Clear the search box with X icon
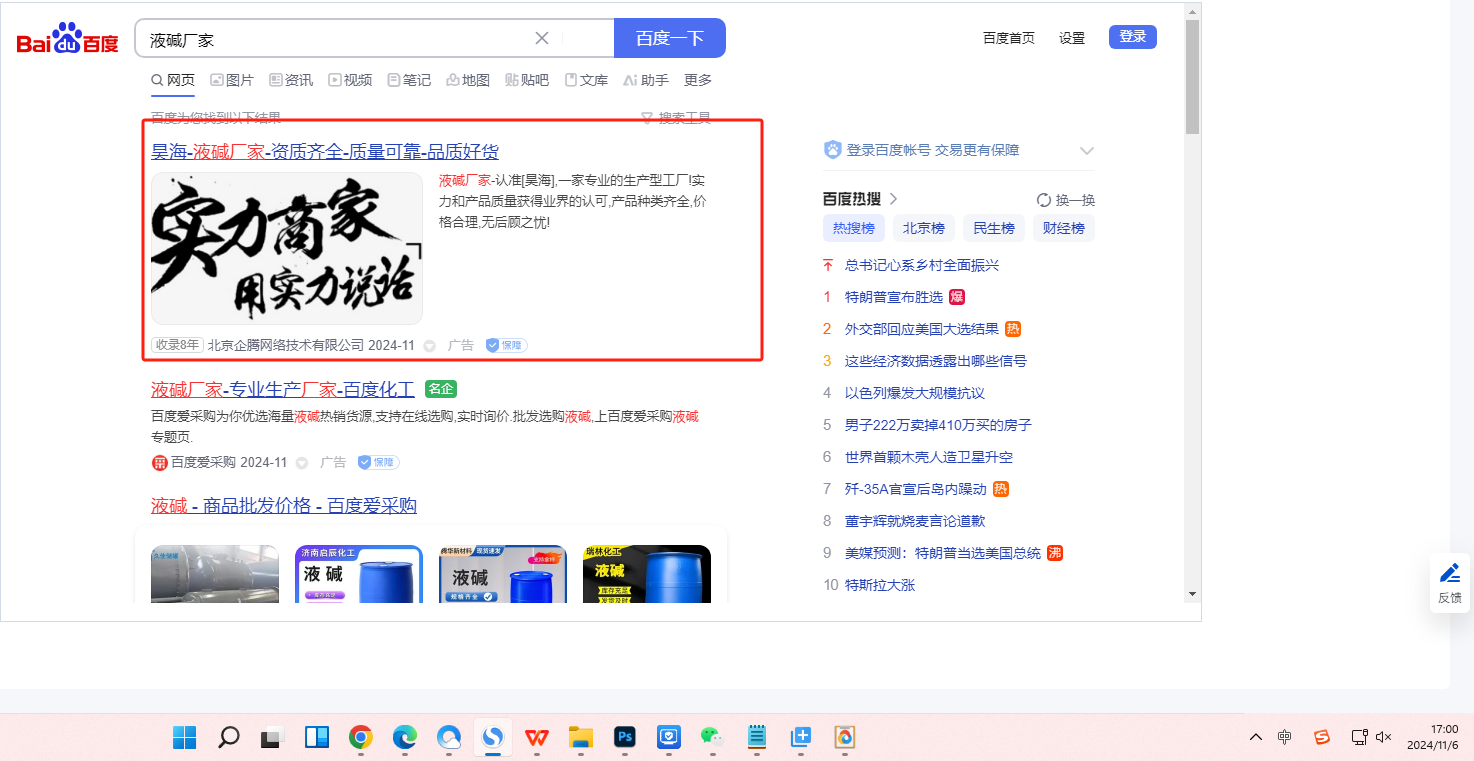The height and width of the screenshot is (761, 1474). point(542,38)
